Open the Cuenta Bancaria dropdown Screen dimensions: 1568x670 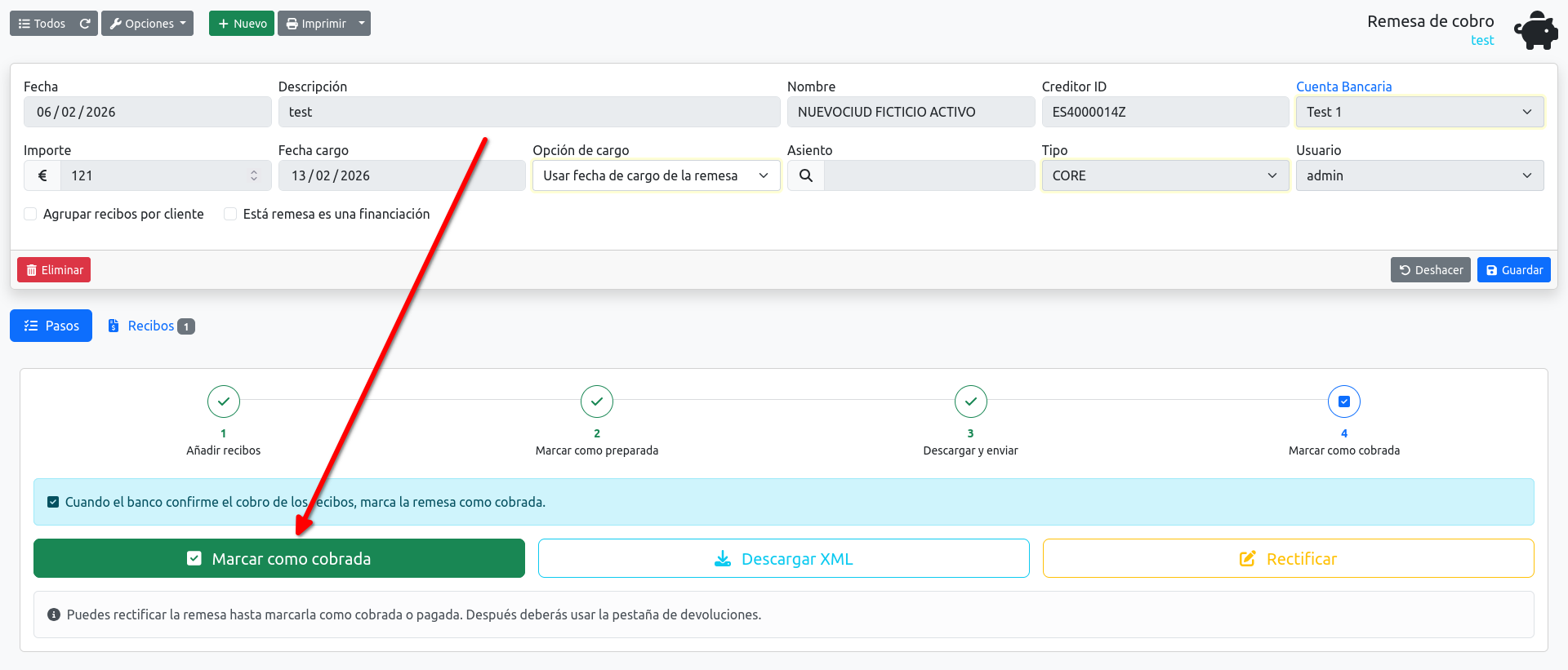tap(1419, 112)
